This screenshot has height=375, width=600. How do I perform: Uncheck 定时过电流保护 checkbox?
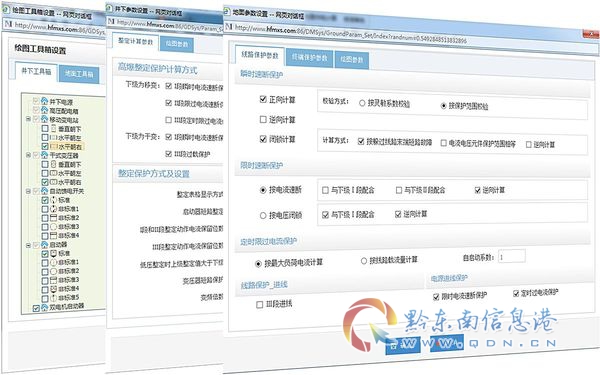[516, 293]
